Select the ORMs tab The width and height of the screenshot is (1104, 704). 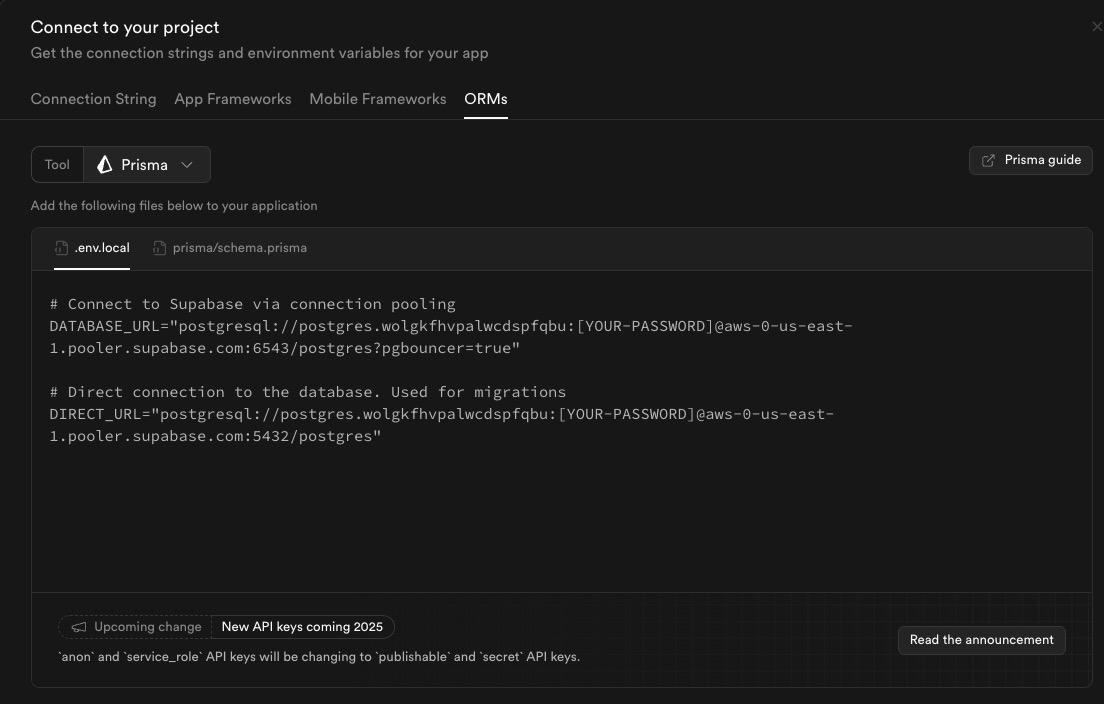point(485,99)
